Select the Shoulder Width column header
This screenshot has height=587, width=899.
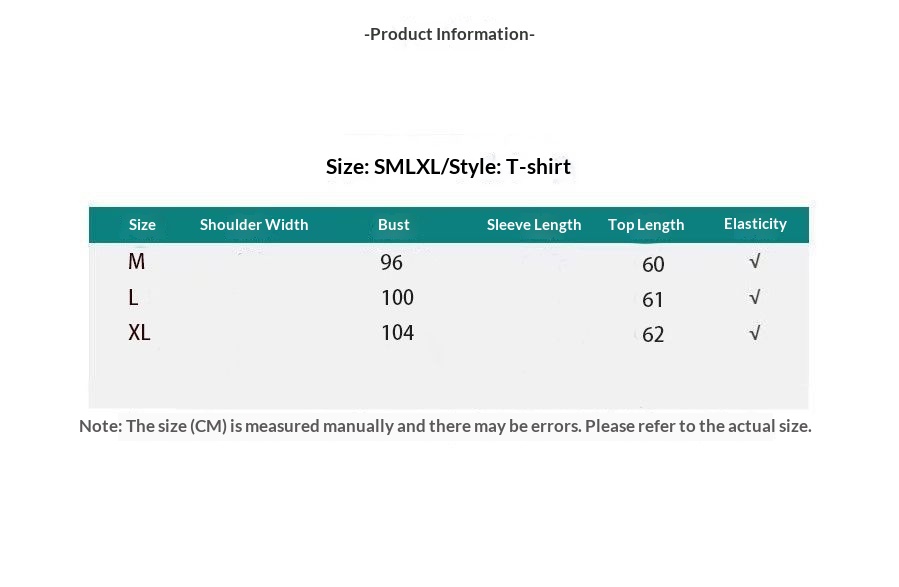[254, 225]
